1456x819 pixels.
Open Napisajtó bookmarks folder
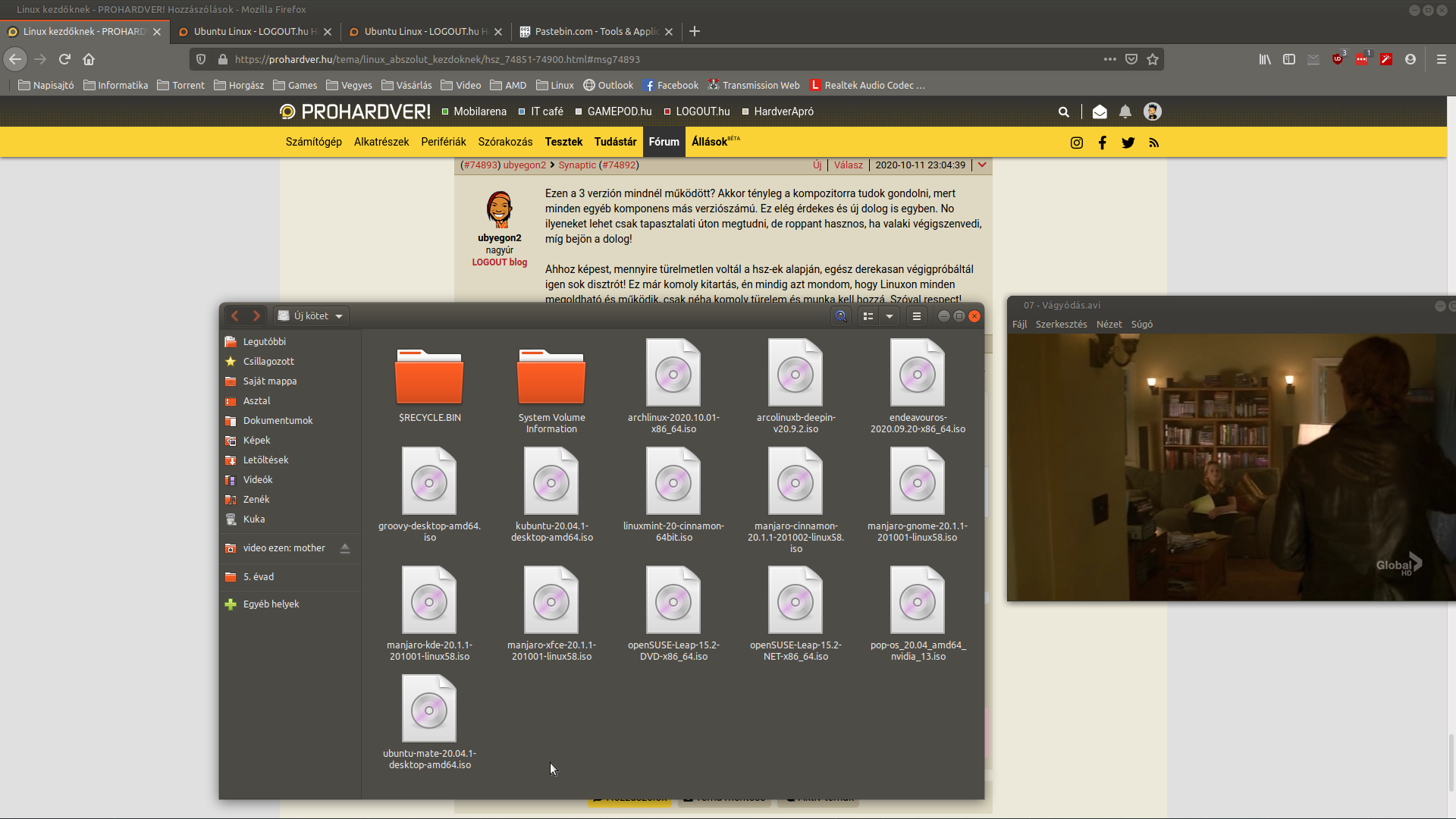click(x=45, y=85)
